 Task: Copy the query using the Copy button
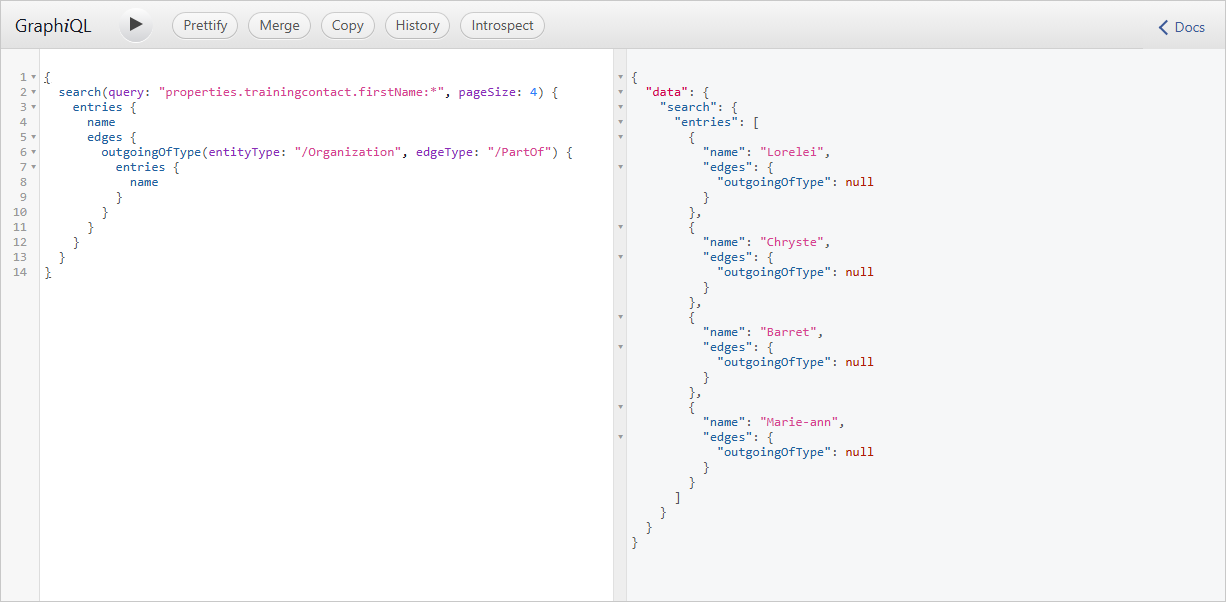pos(348,26)
